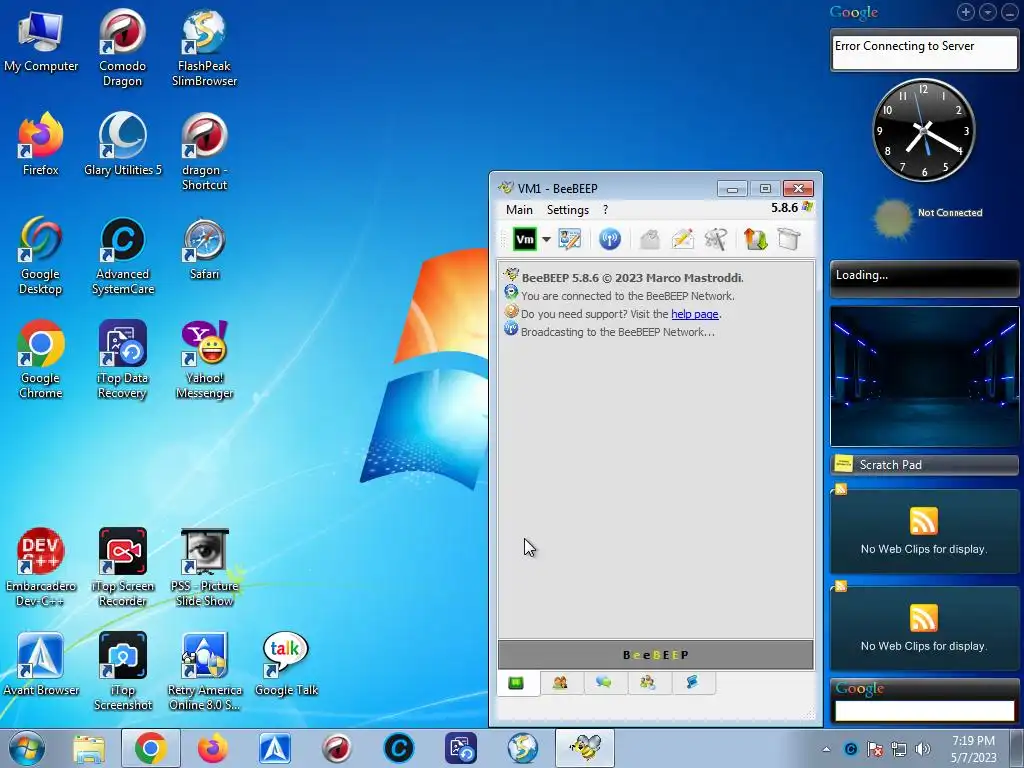Select PSS - Picture Slide Show icon

tap(204, 568)
